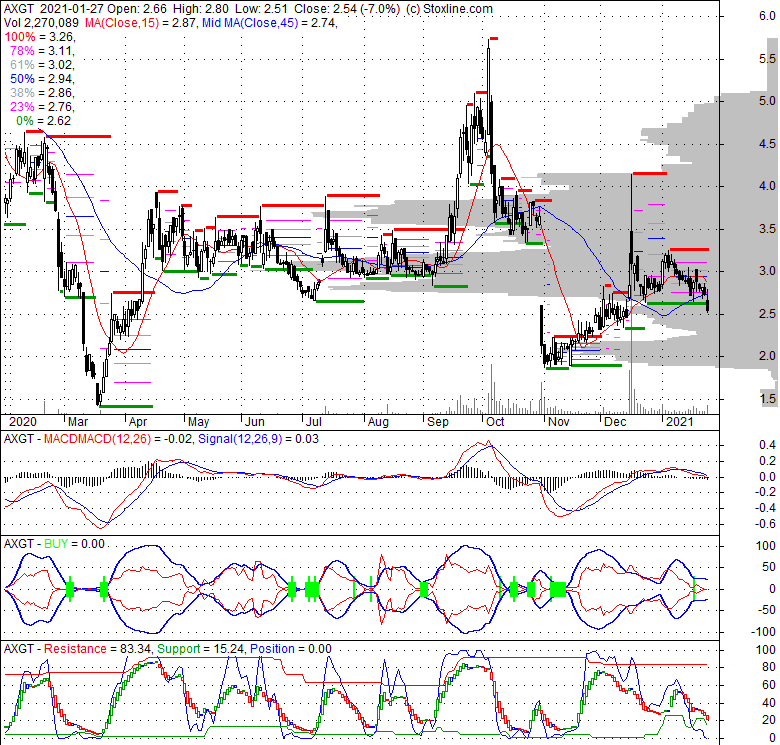This screenshot has width=780, height=745.
Task: Click the 'Aug' month label on time axis
Action: (x=378, y=422)
